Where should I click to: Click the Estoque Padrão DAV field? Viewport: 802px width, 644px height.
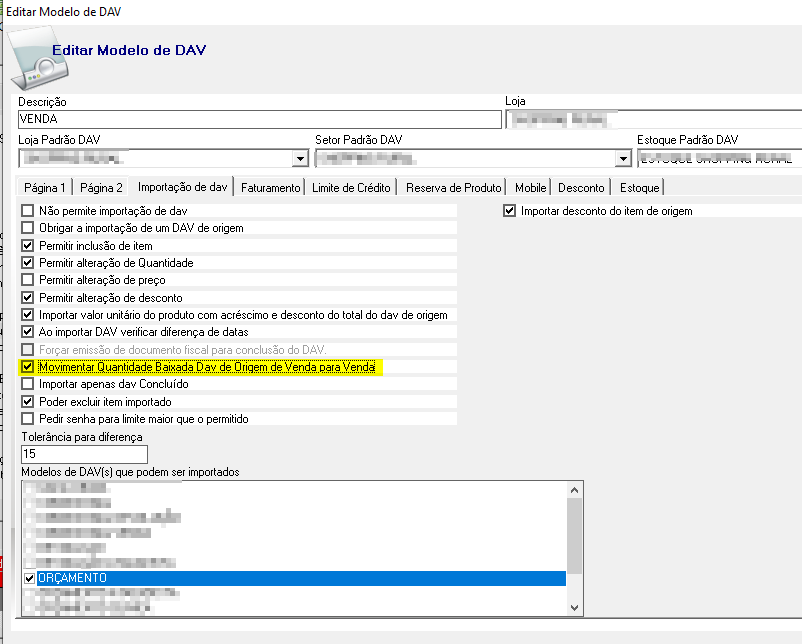(720, 159)
